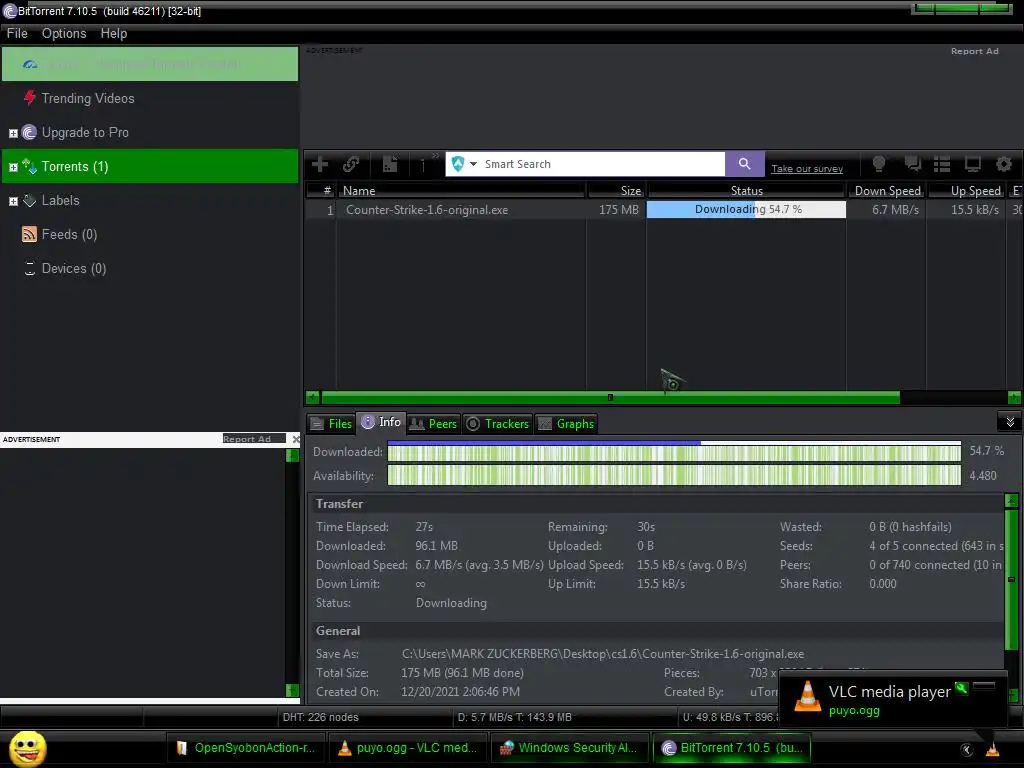This screenshot has height=768, width=1024.
Task: Click the smiley face Start button
Action: [x=27, y=748]
